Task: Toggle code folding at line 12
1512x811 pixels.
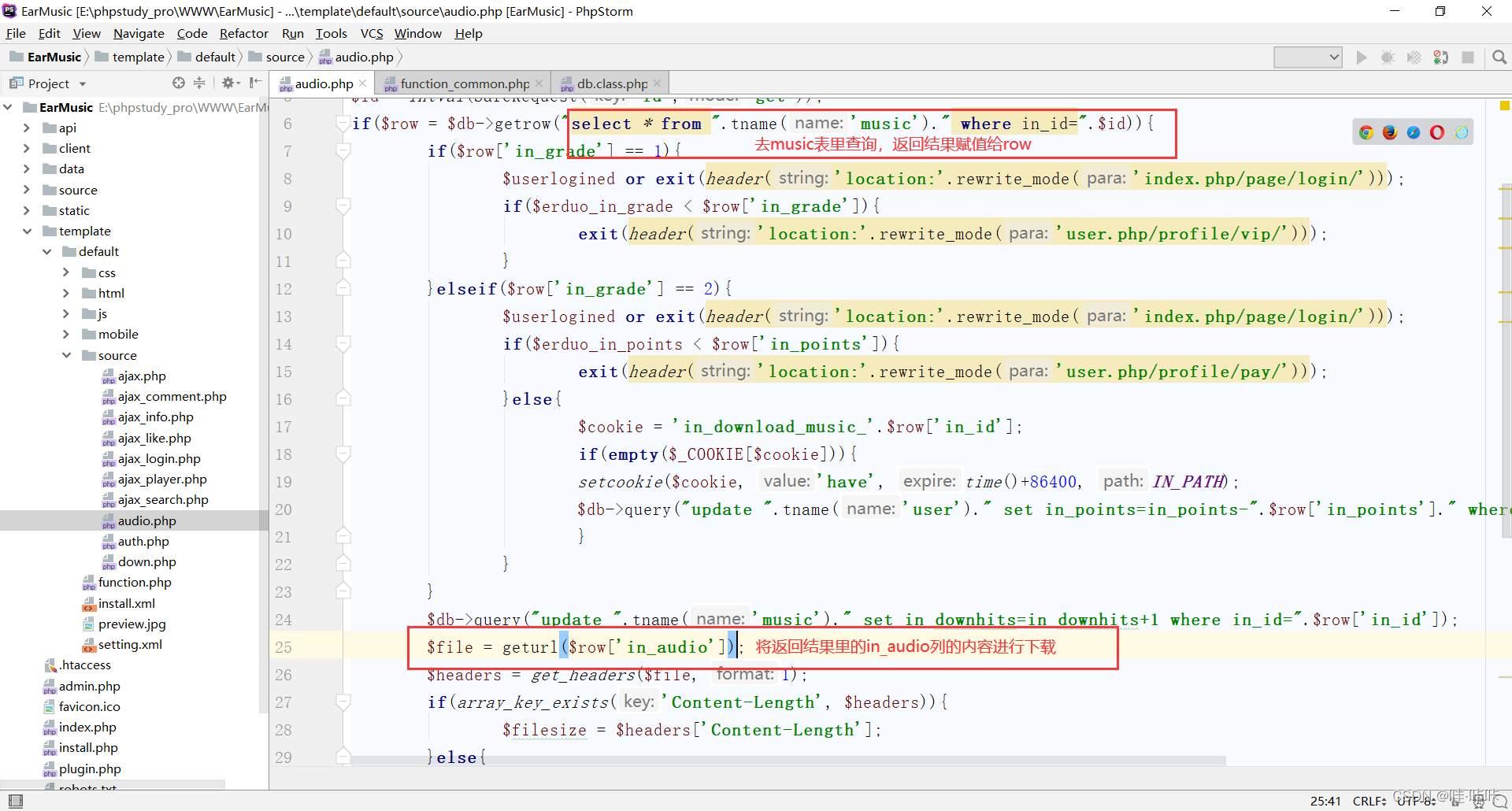Action: [343, 289]
